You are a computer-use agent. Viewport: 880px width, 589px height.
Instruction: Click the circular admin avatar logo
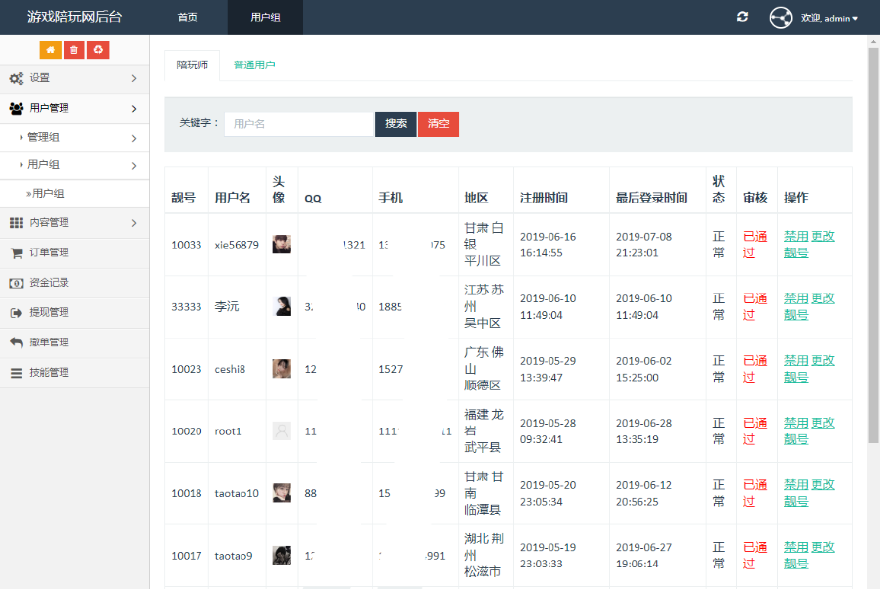coord(781,17)
